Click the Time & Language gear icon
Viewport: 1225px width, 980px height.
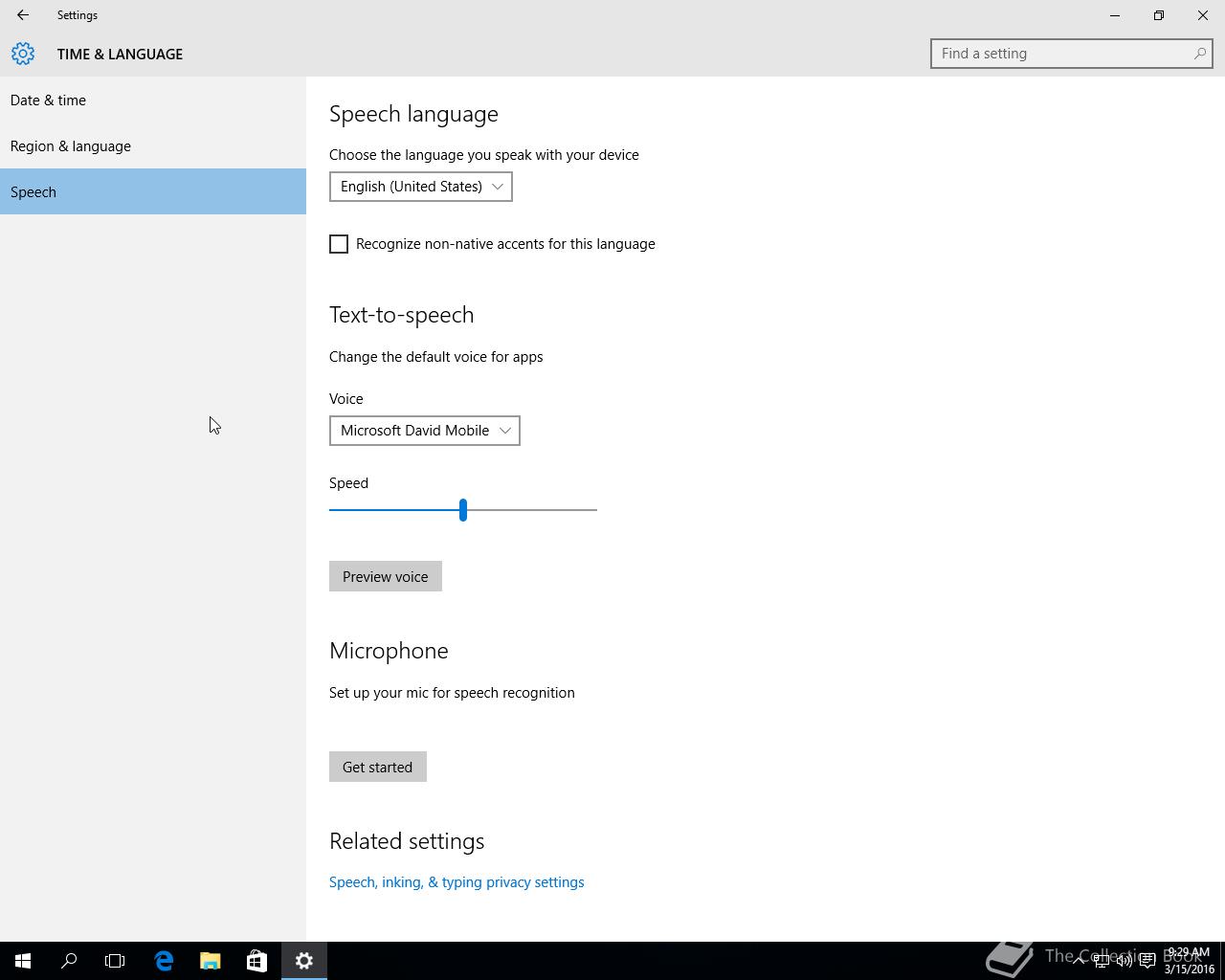[23, 54]
